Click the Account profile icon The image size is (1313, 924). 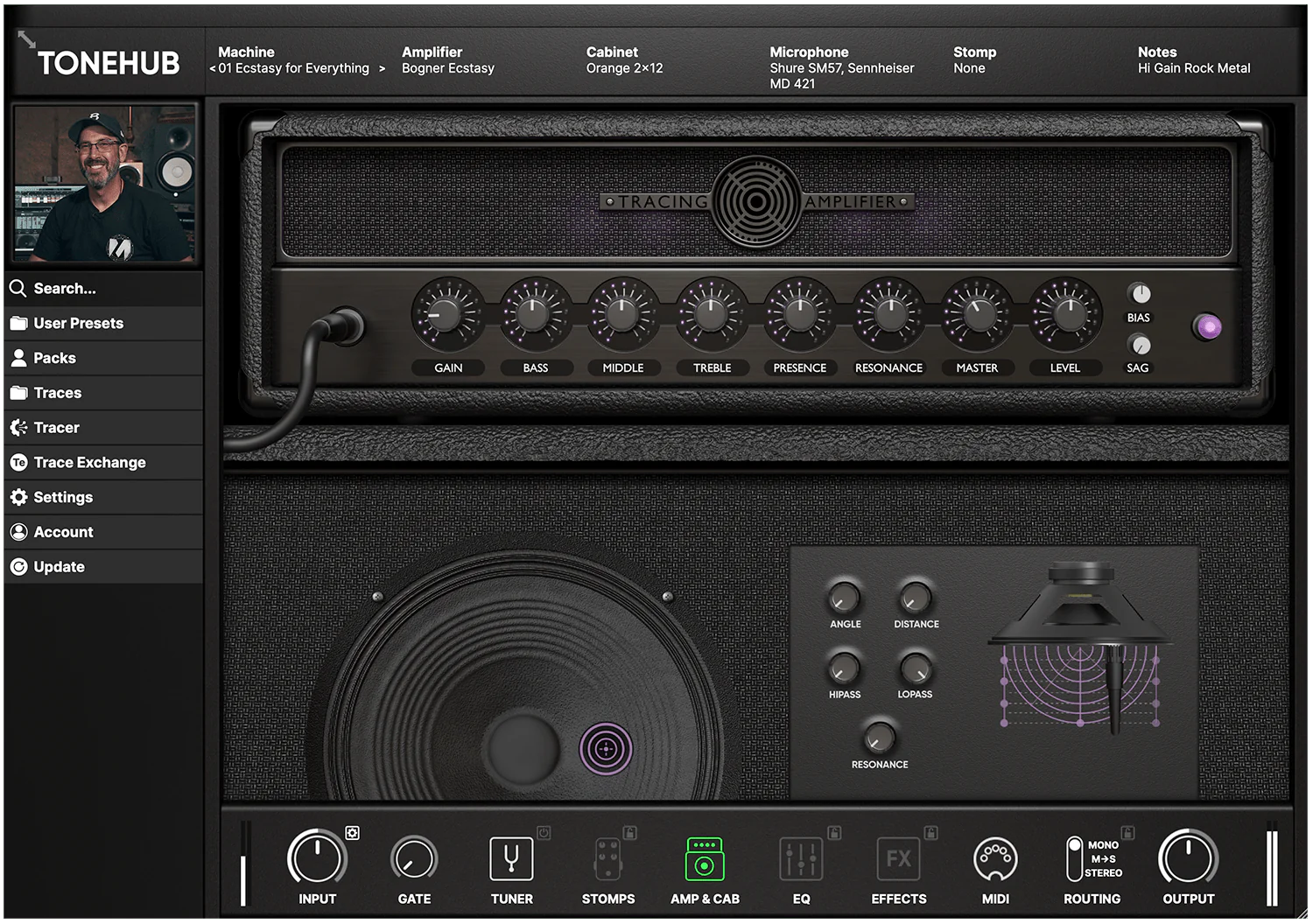18,532
